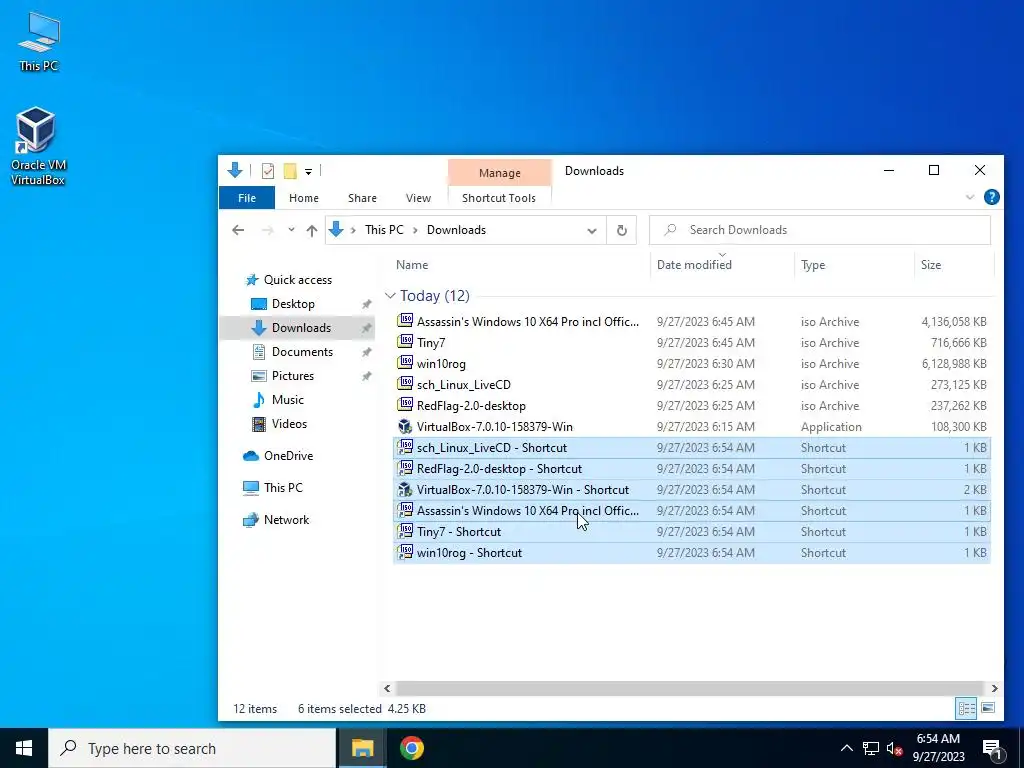Click Downloads in address breadcrumb
The height and width of the screenshot is (768, 1024).
click(x=456, y=230)
